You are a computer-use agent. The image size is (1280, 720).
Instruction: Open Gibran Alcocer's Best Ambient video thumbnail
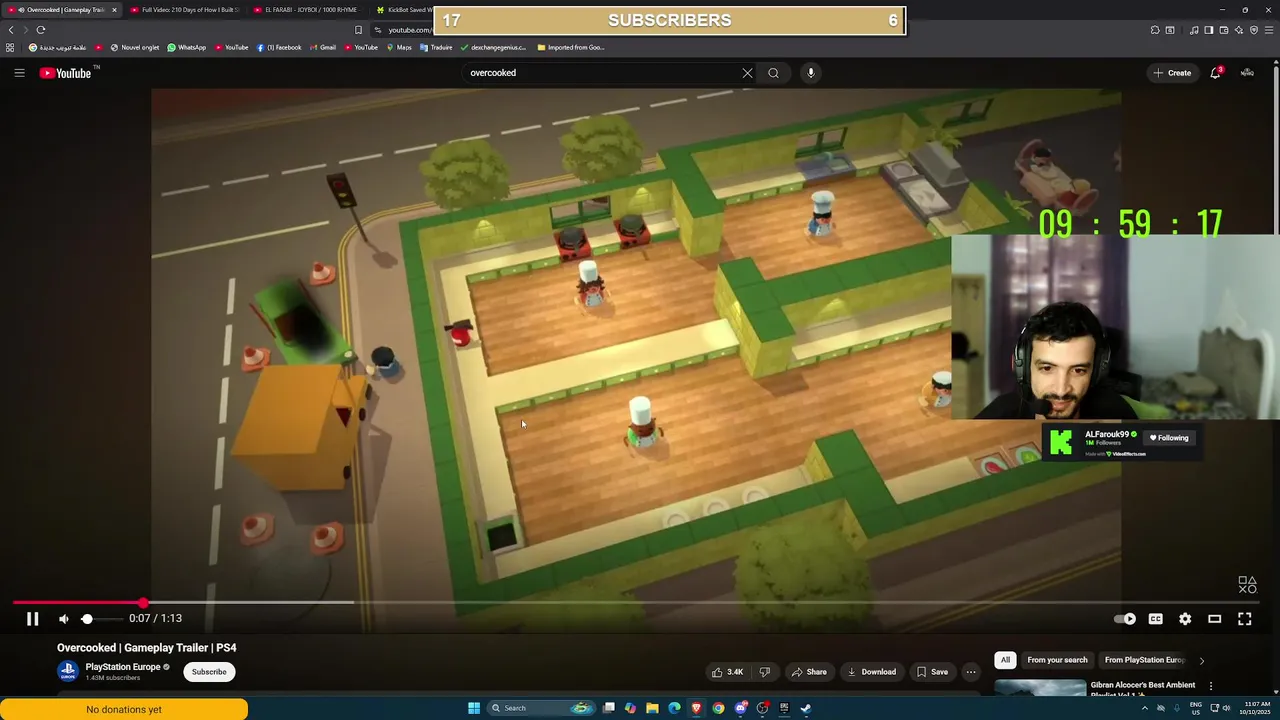pyautogui.click(x=1040, y=689)
